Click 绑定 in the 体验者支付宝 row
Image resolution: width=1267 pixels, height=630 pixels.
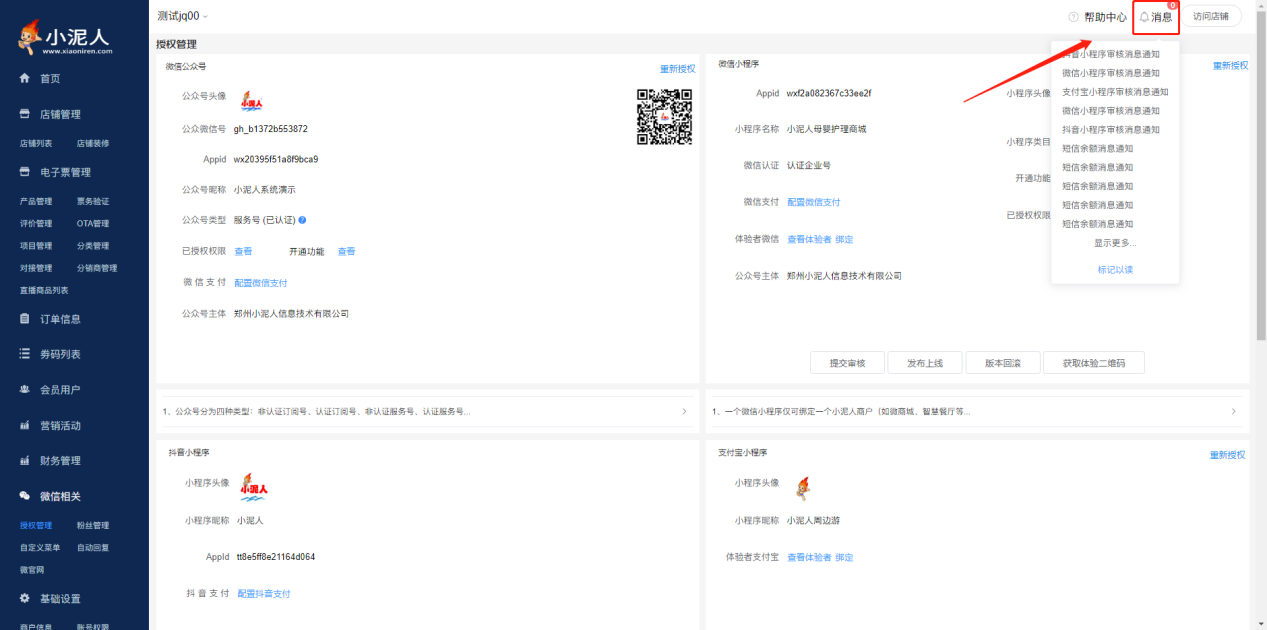(845, 557)
